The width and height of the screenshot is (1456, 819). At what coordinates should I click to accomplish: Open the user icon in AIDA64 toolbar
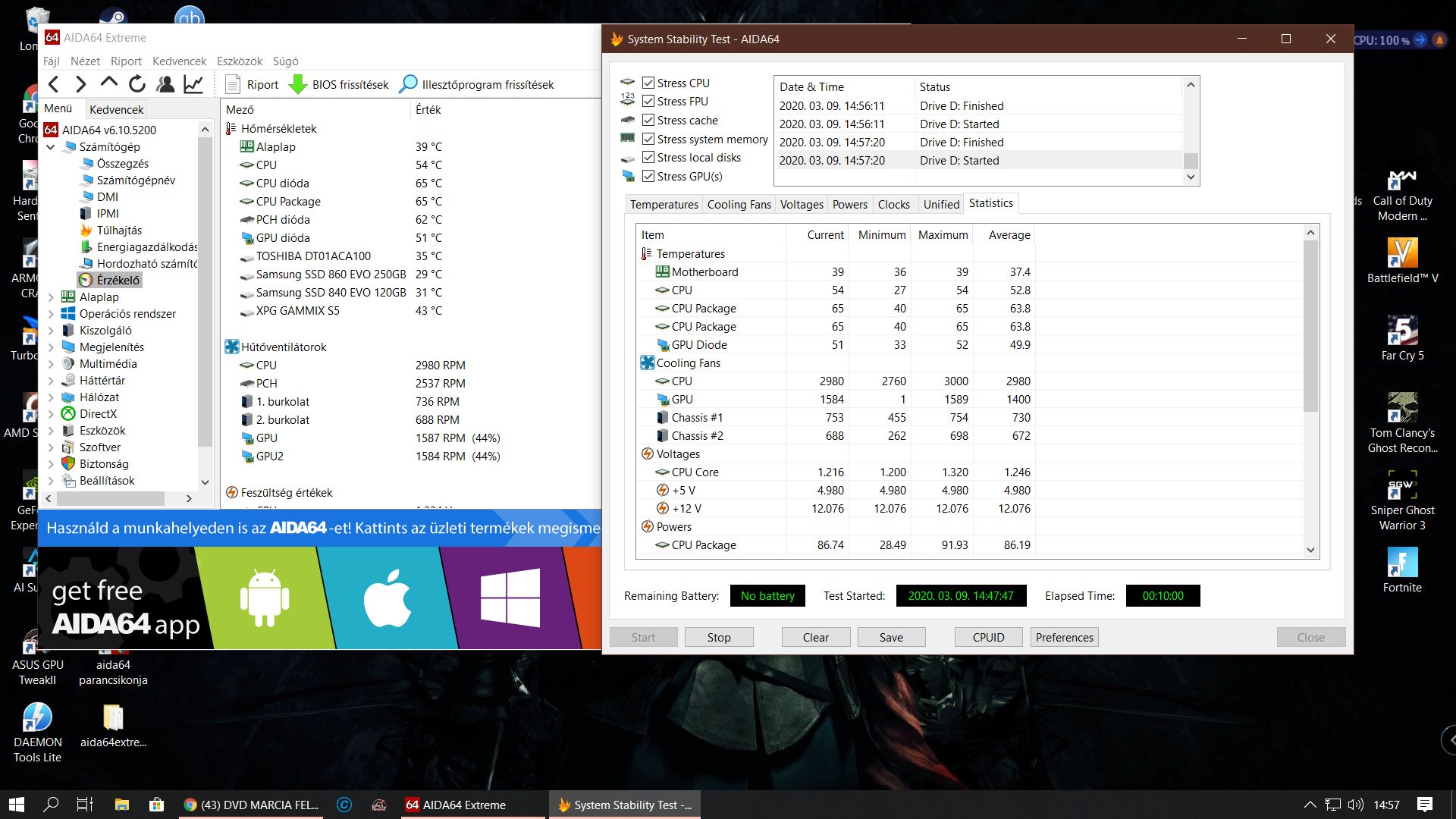(165, 84)
